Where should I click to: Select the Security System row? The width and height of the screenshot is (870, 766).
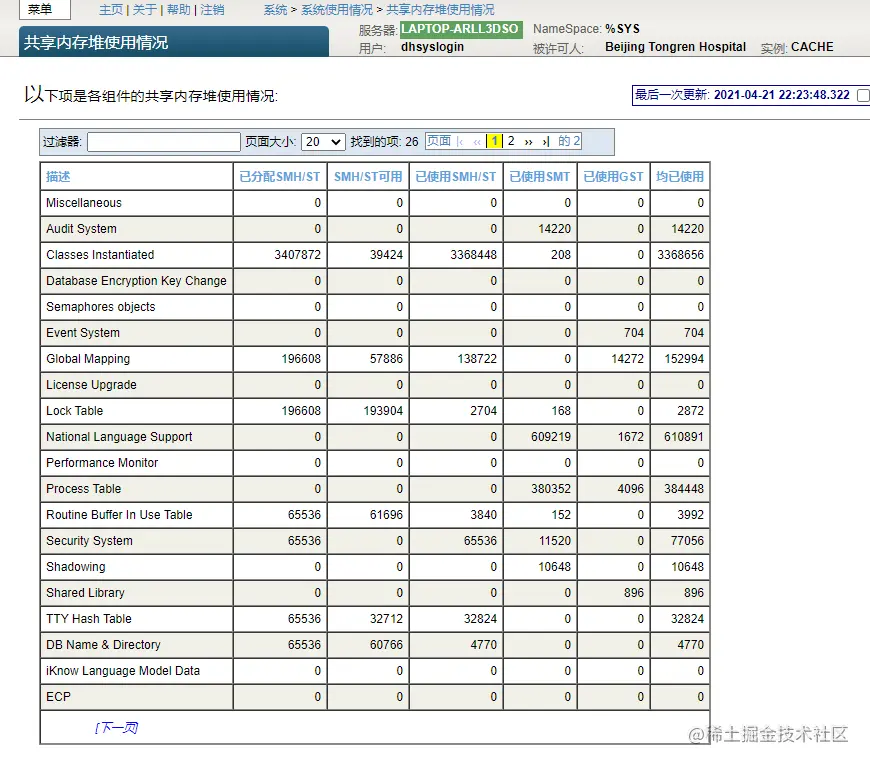point(375,541)
